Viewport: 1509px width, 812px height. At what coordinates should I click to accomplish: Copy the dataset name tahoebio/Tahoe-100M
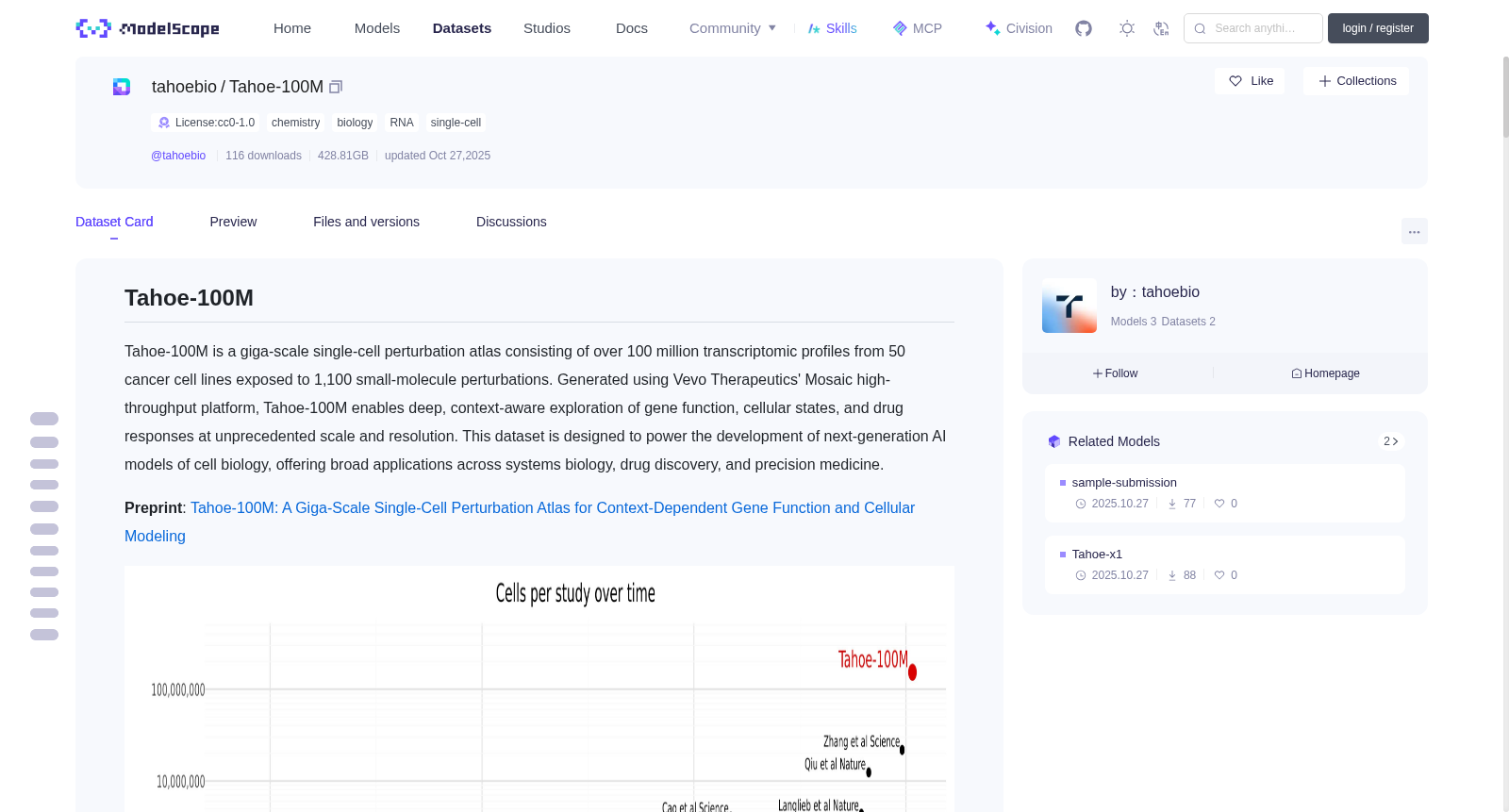click(336, 87)
